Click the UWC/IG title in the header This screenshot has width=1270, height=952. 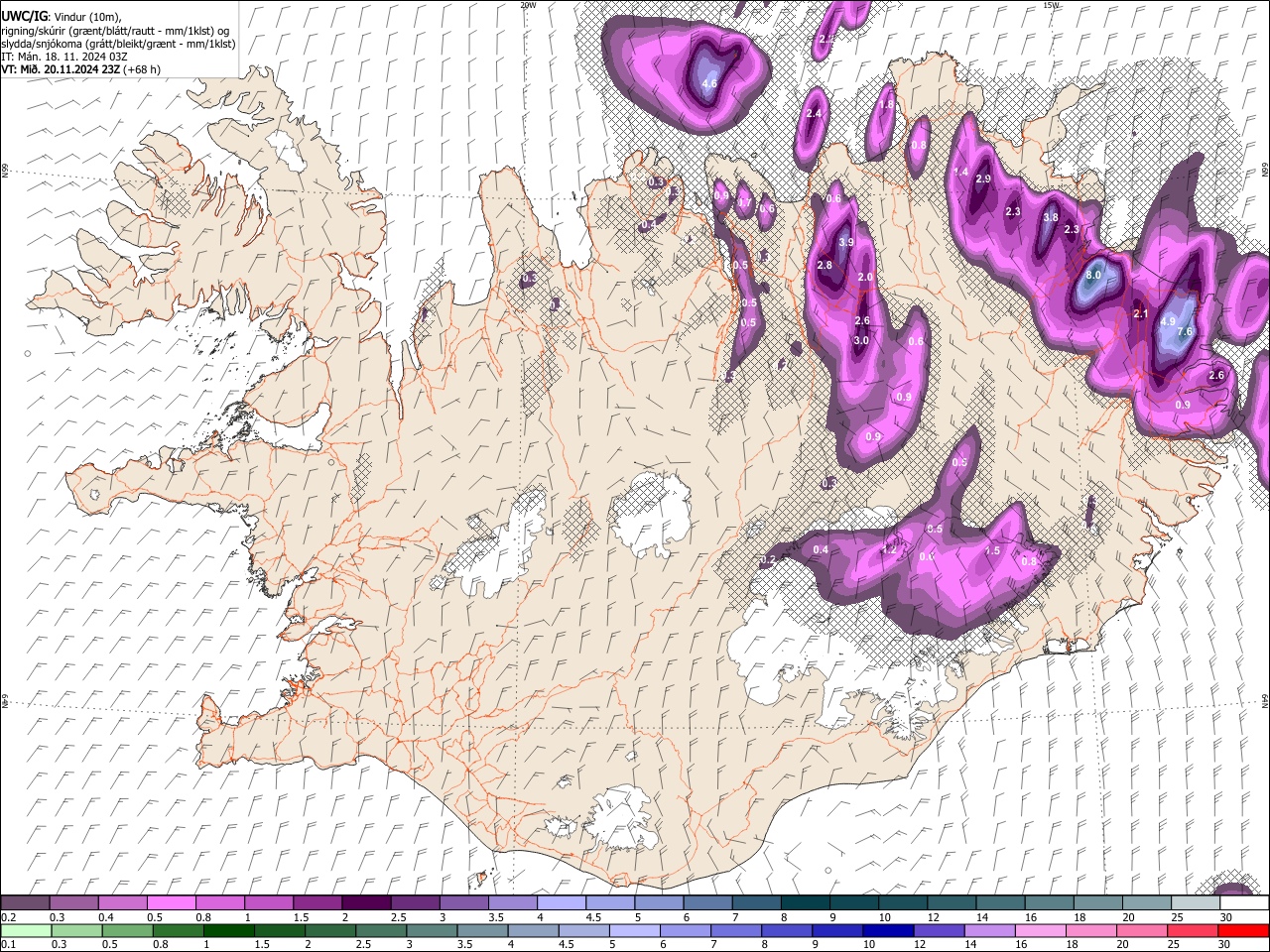(x=24, y=17)
